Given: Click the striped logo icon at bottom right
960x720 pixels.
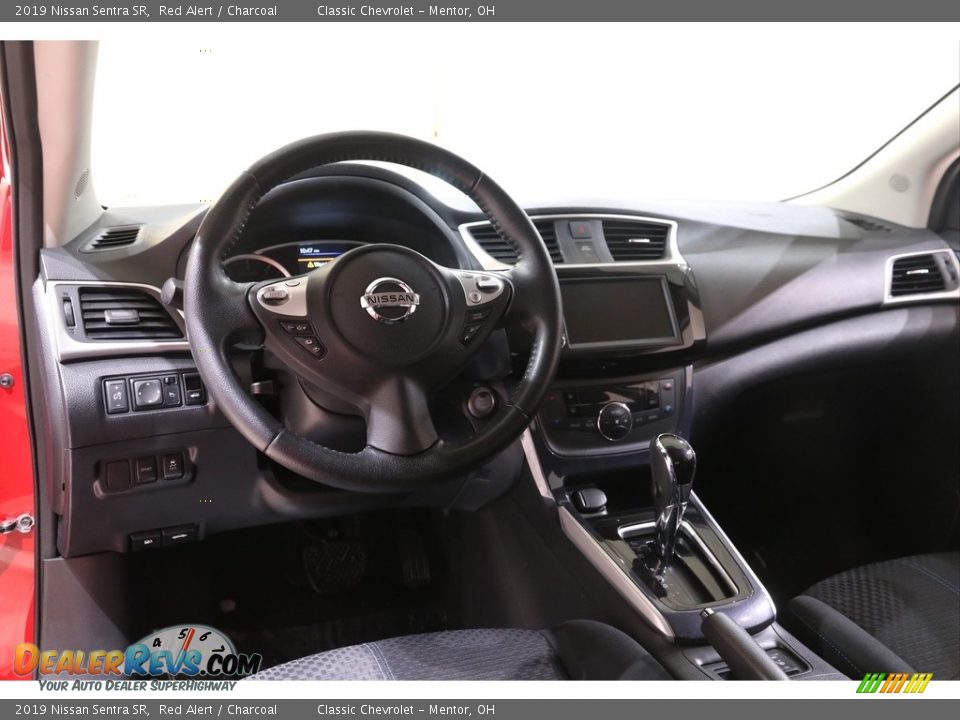Looking at the screenshot, I should (894, 683).
